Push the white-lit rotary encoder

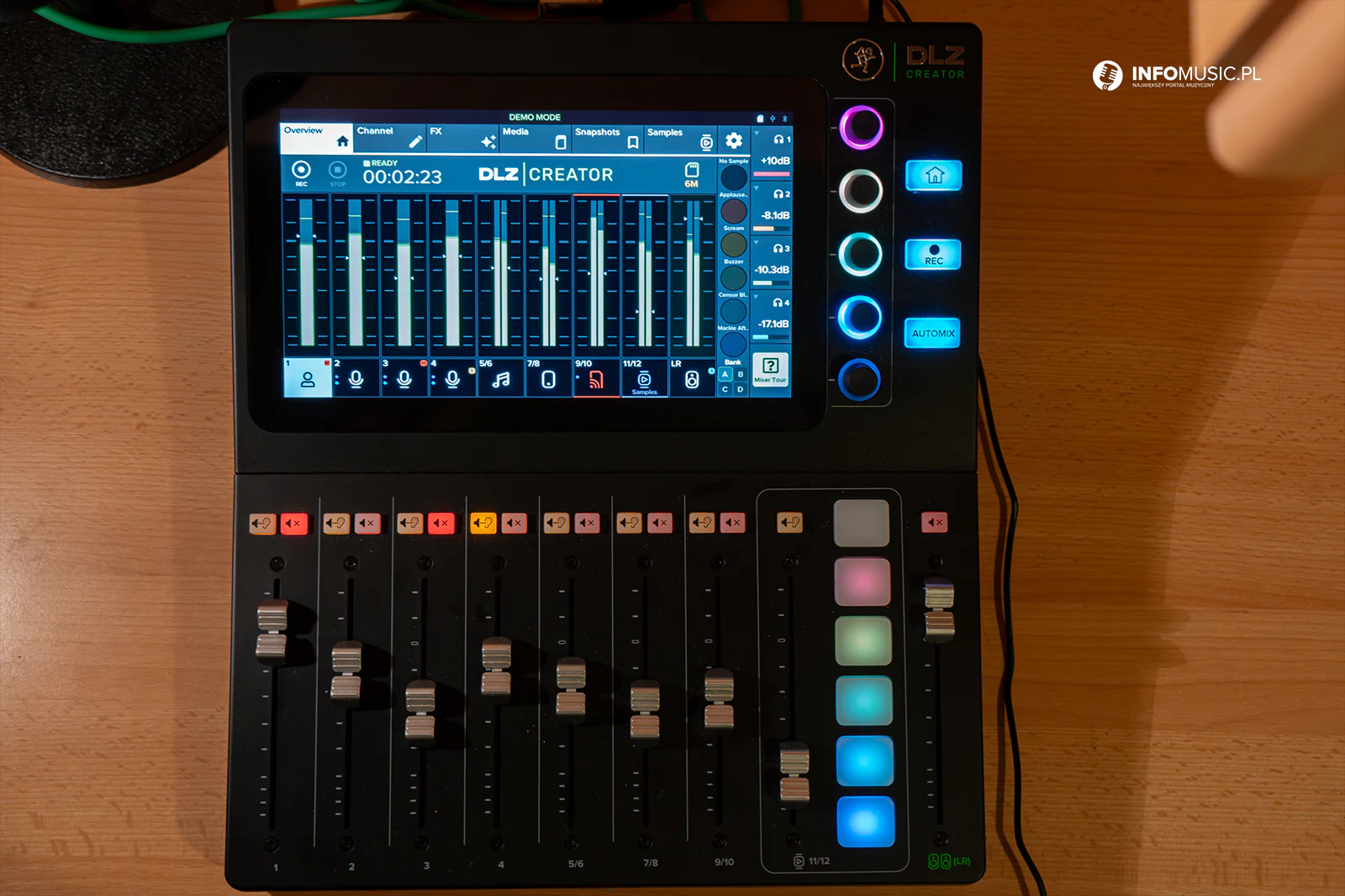pyautogui.click(x=861, y=191)
